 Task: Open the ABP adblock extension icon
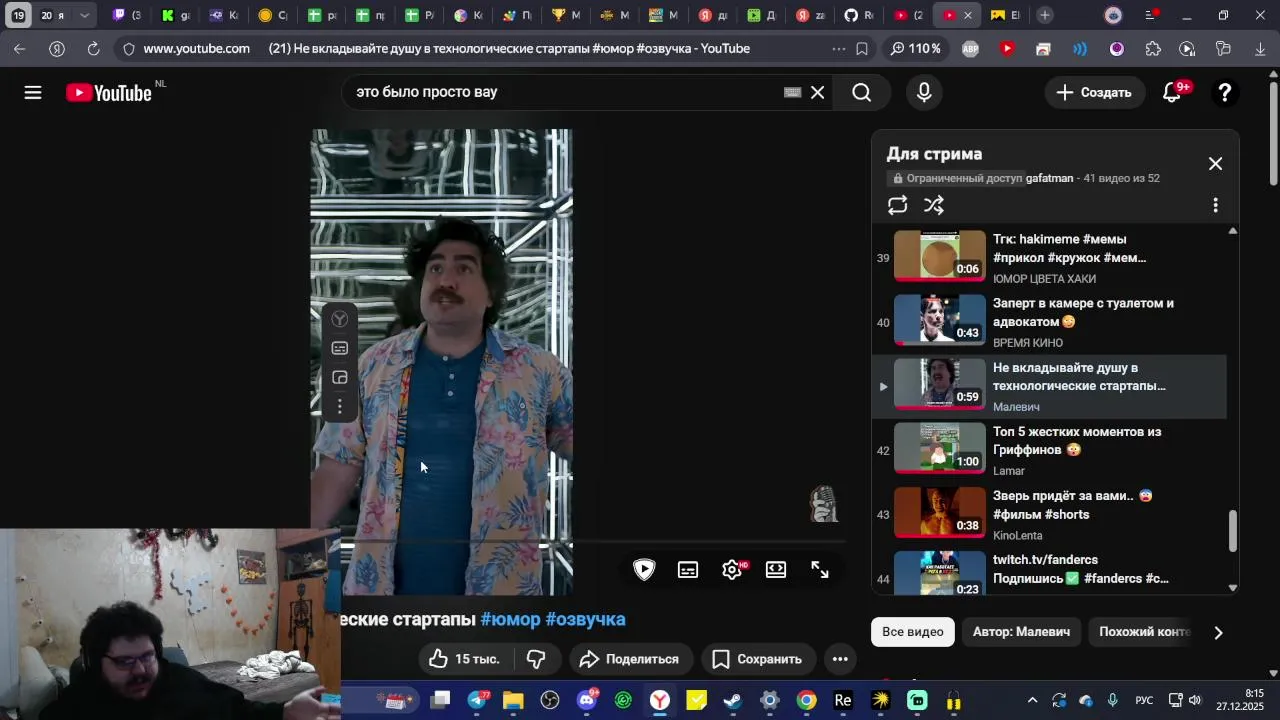[x=970, y=48]
